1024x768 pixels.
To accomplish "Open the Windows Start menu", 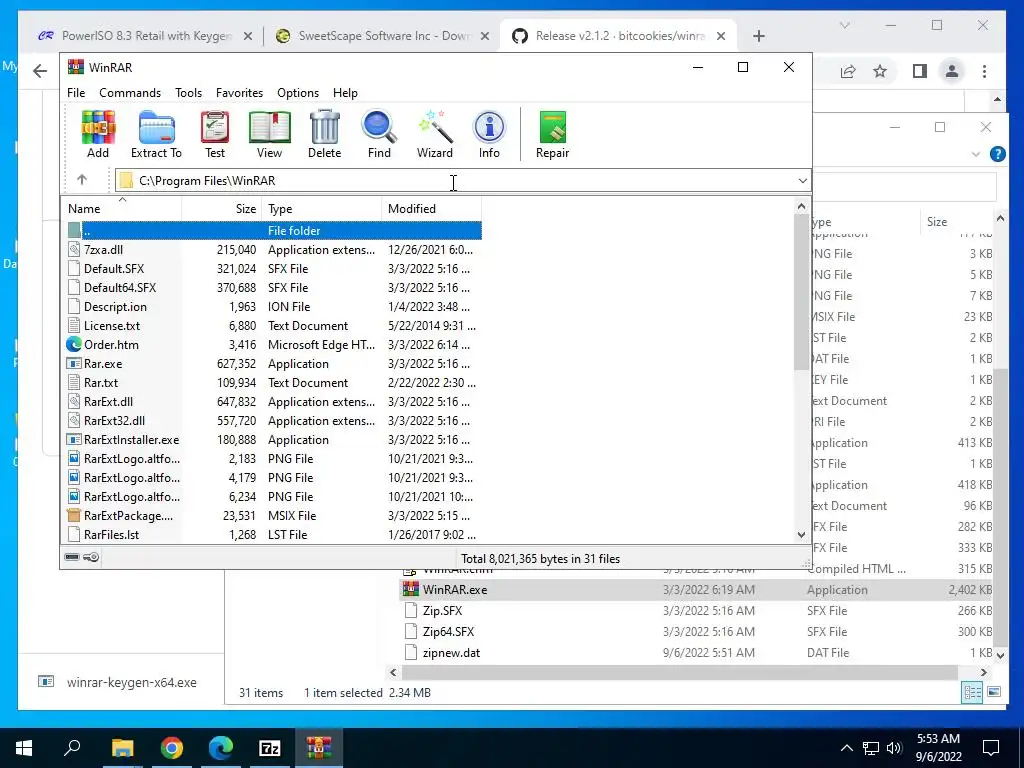I will [24, 748].
